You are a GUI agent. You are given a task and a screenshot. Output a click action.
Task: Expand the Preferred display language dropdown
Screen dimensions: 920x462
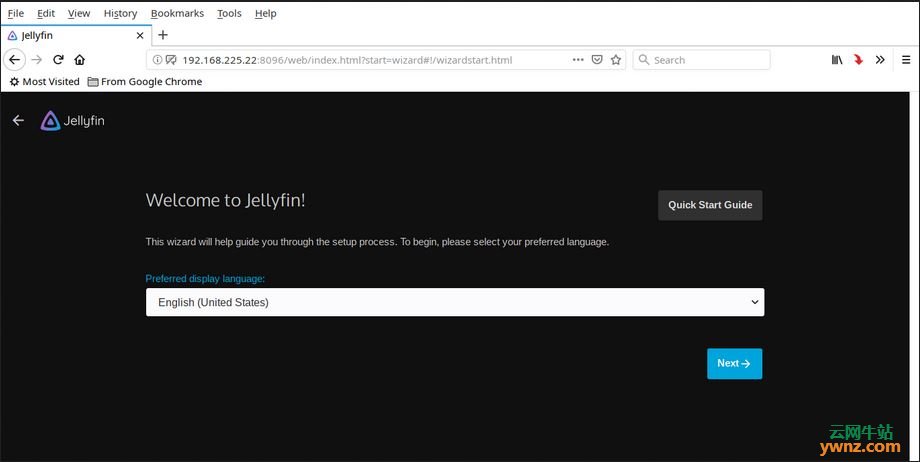click(455, 302)
